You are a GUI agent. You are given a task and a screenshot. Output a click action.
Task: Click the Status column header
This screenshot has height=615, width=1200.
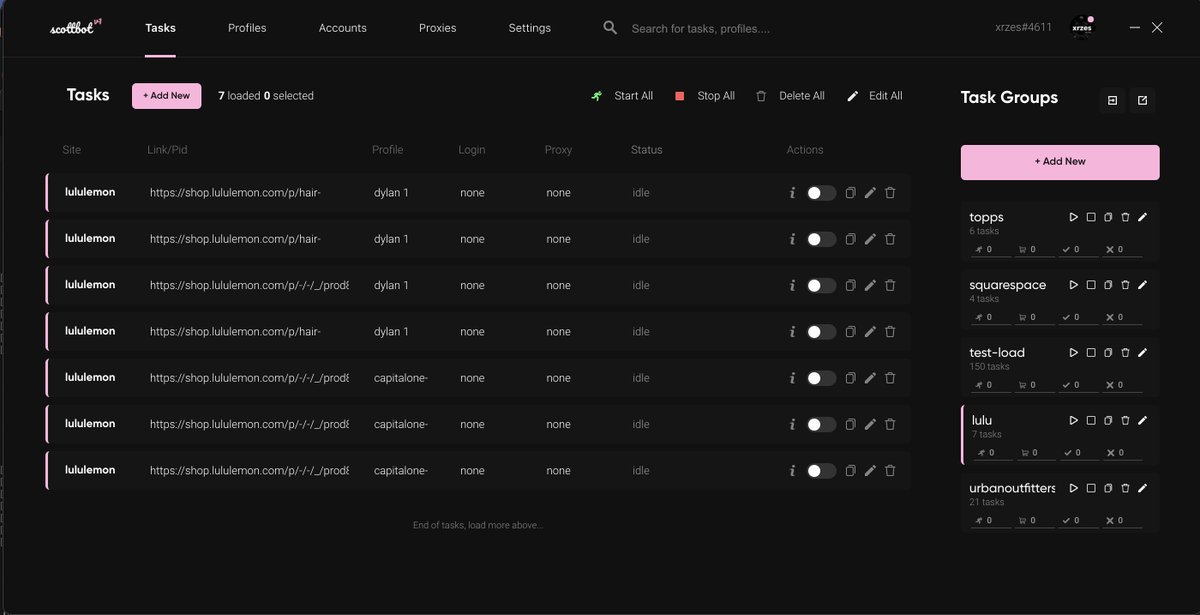pyautogui.click(x=647, y=150)
